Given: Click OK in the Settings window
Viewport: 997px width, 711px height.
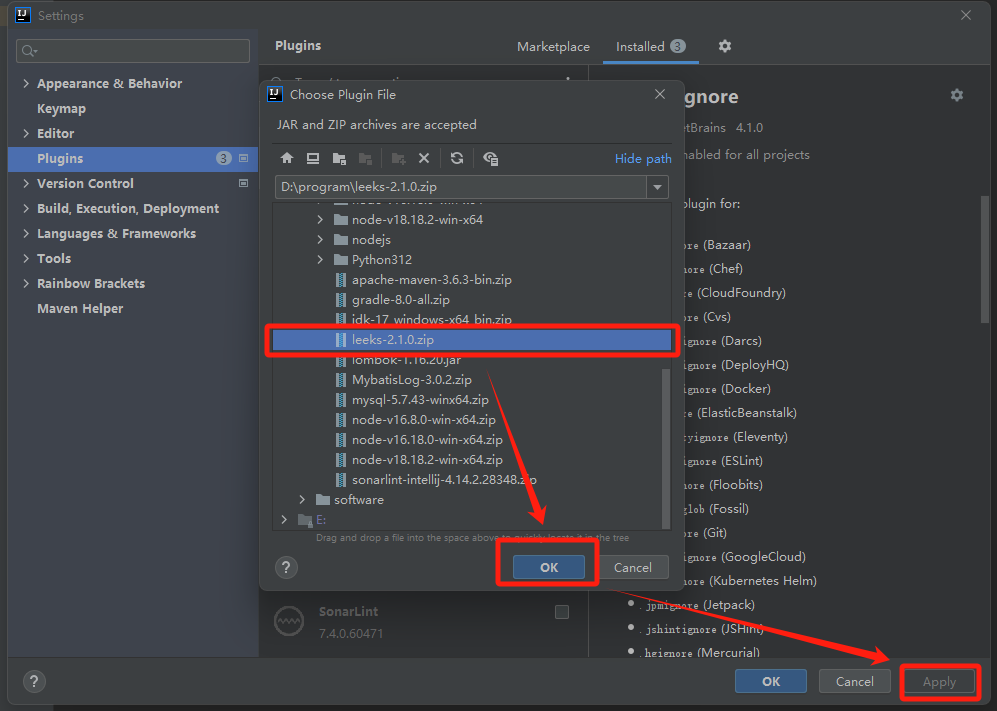Looking at the screenshot, I should [771, 682].
